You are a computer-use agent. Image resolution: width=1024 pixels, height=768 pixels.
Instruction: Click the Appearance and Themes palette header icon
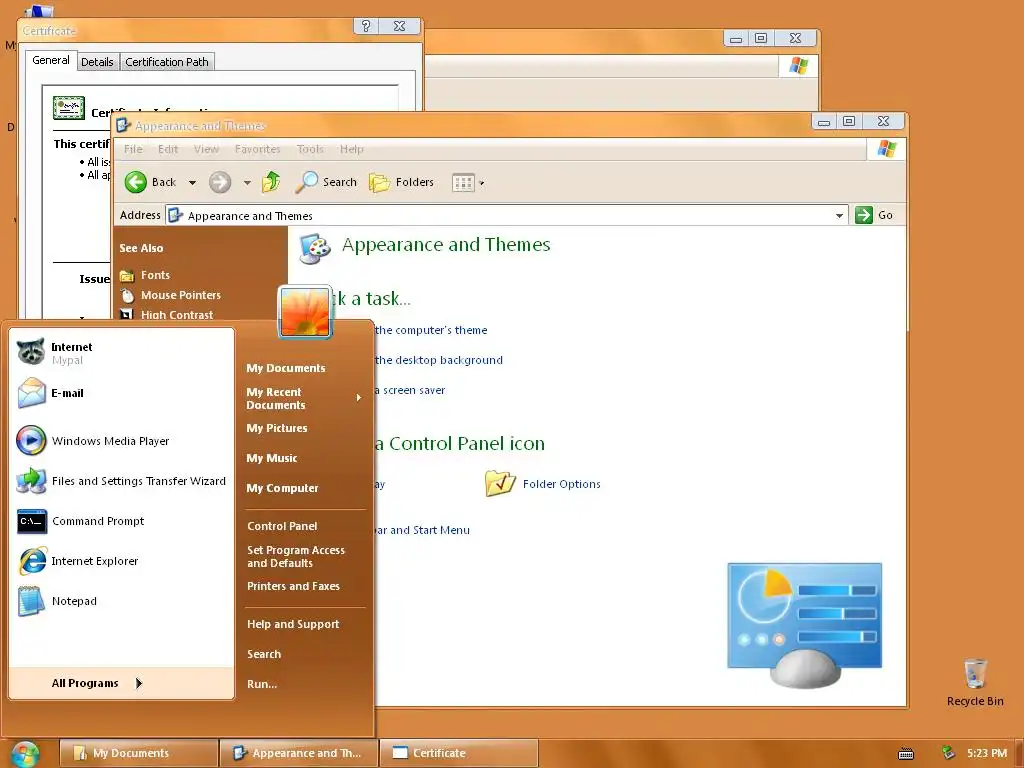click(x=315, y=249)
